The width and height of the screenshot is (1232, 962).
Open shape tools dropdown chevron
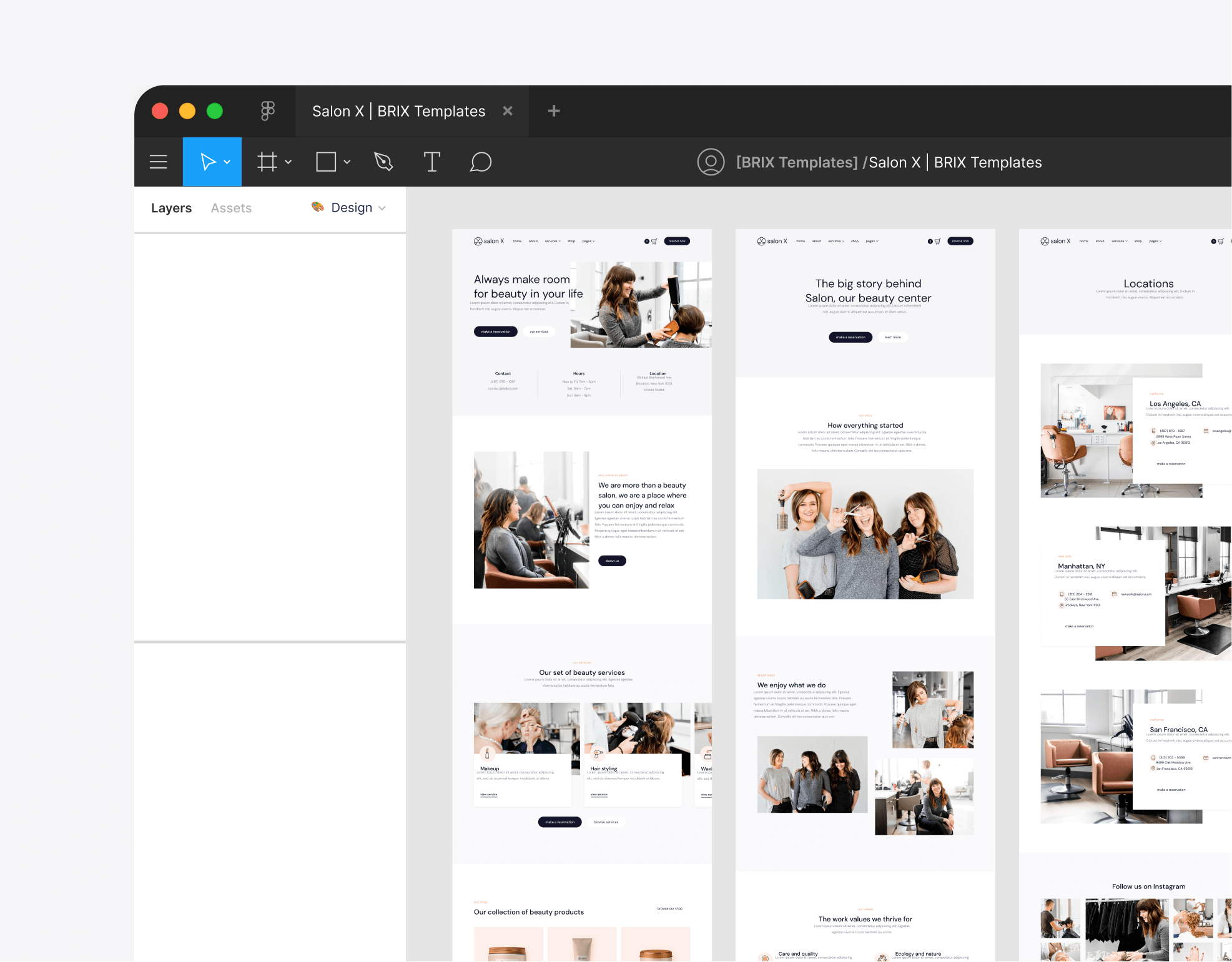(x=347, y=162)
